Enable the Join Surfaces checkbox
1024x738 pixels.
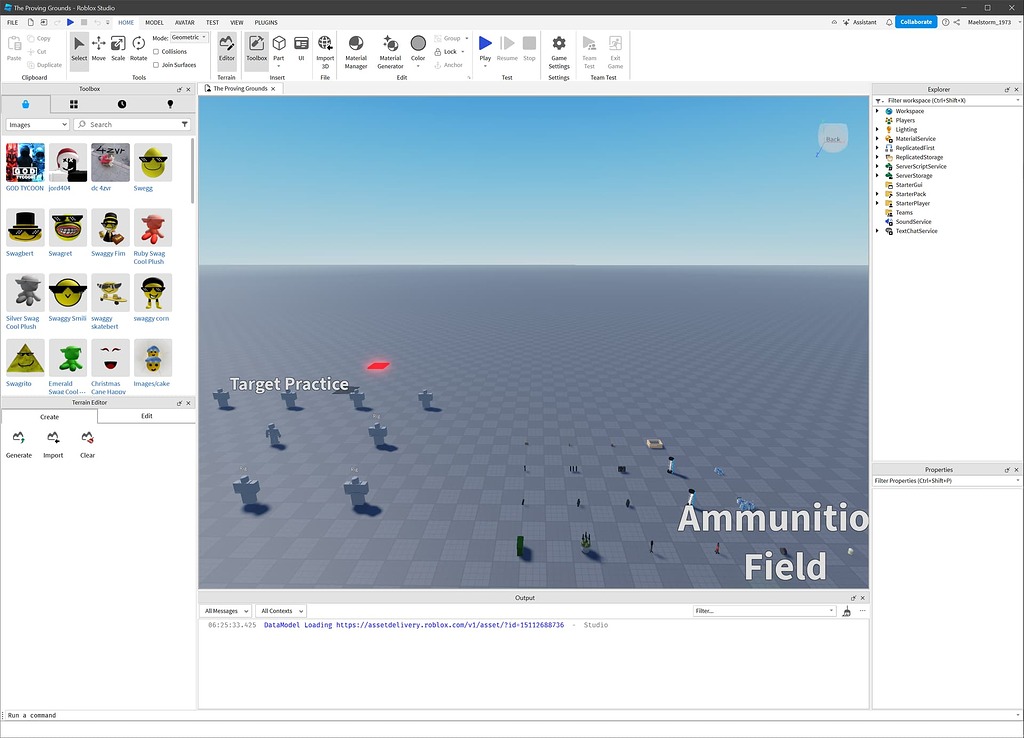tap(158, 64)
